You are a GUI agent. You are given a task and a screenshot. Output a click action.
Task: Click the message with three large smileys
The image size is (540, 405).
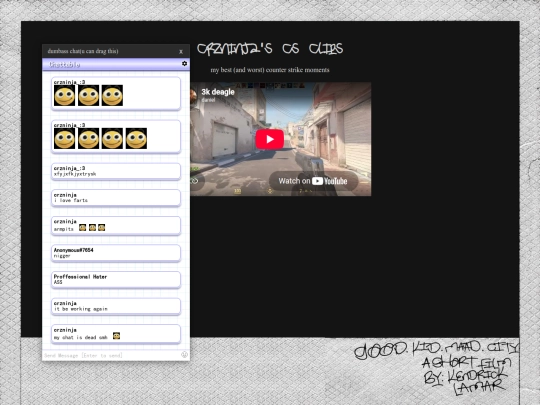point(116,93)
